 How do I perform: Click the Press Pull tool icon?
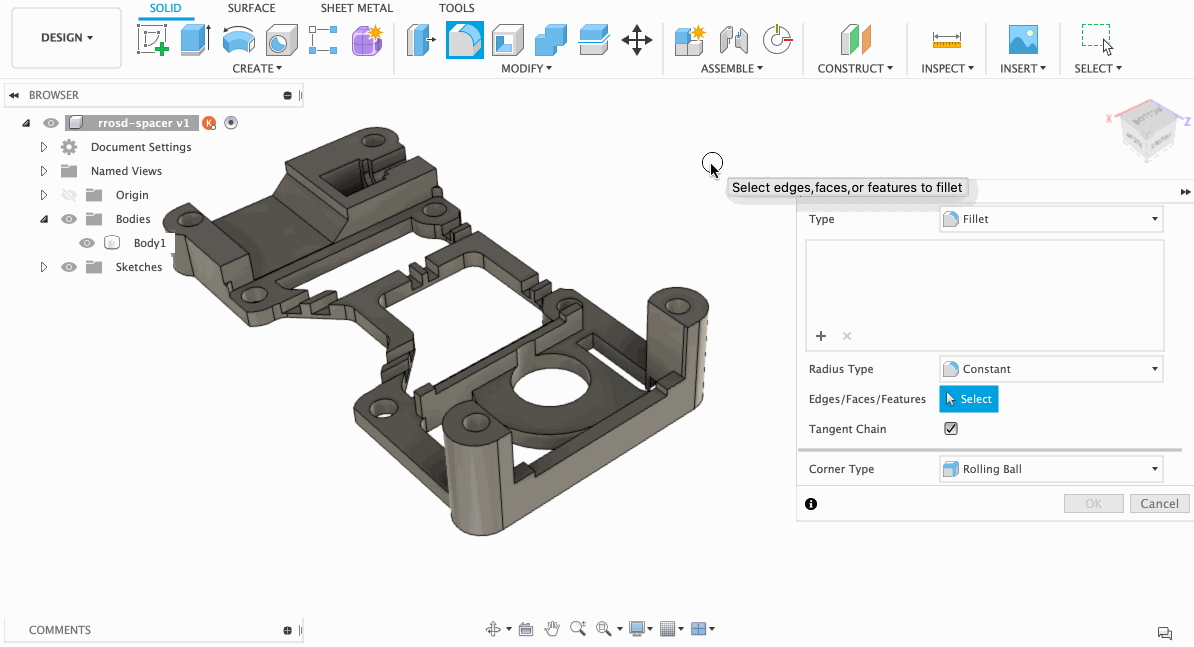coord(420,40)
